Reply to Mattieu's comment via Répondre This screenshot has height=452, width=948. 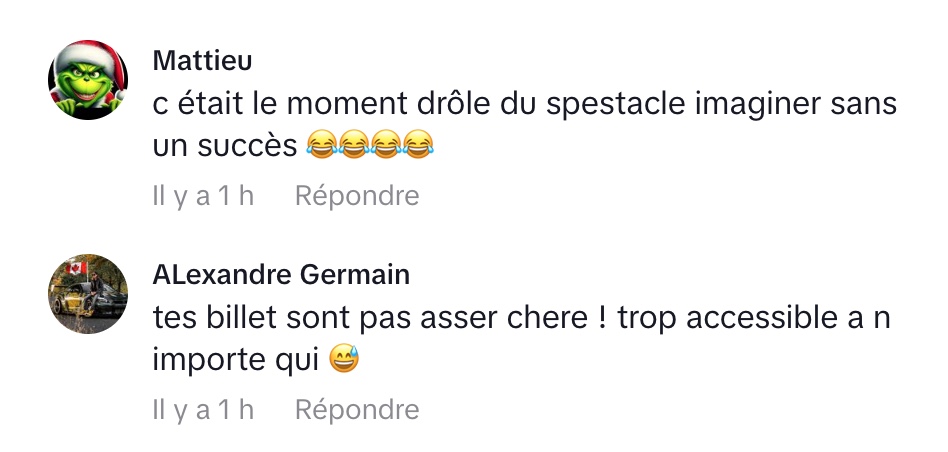pos(356,196)
